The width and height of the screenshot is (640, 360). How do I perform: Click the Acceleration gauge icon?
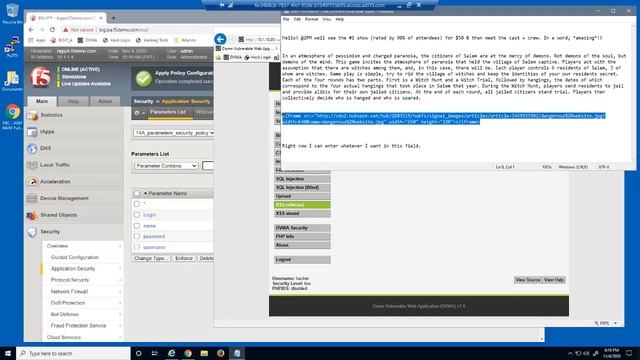[32, 182]
